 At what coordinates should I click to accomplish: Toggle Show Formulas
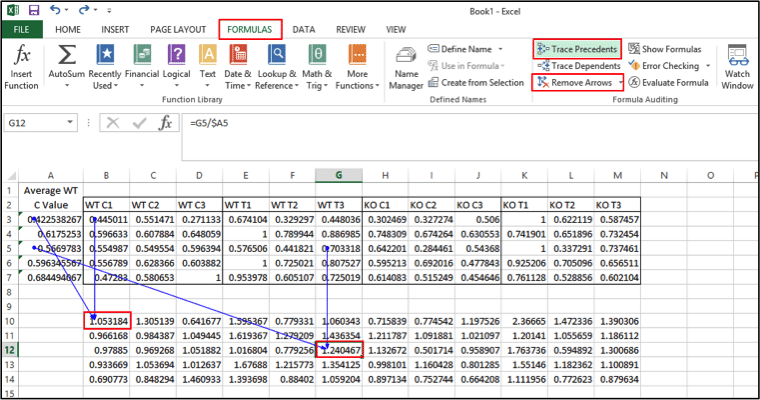[x=665, y=49]
